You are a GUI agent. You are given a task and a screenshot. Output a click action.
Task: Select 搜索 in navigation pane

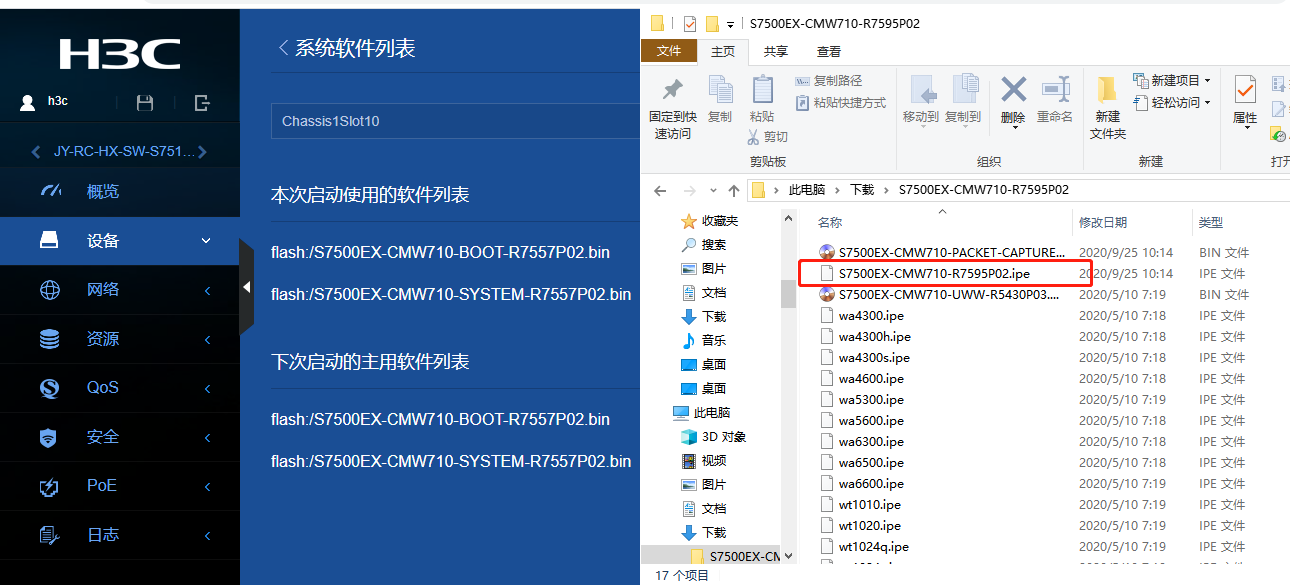(704, 245)
